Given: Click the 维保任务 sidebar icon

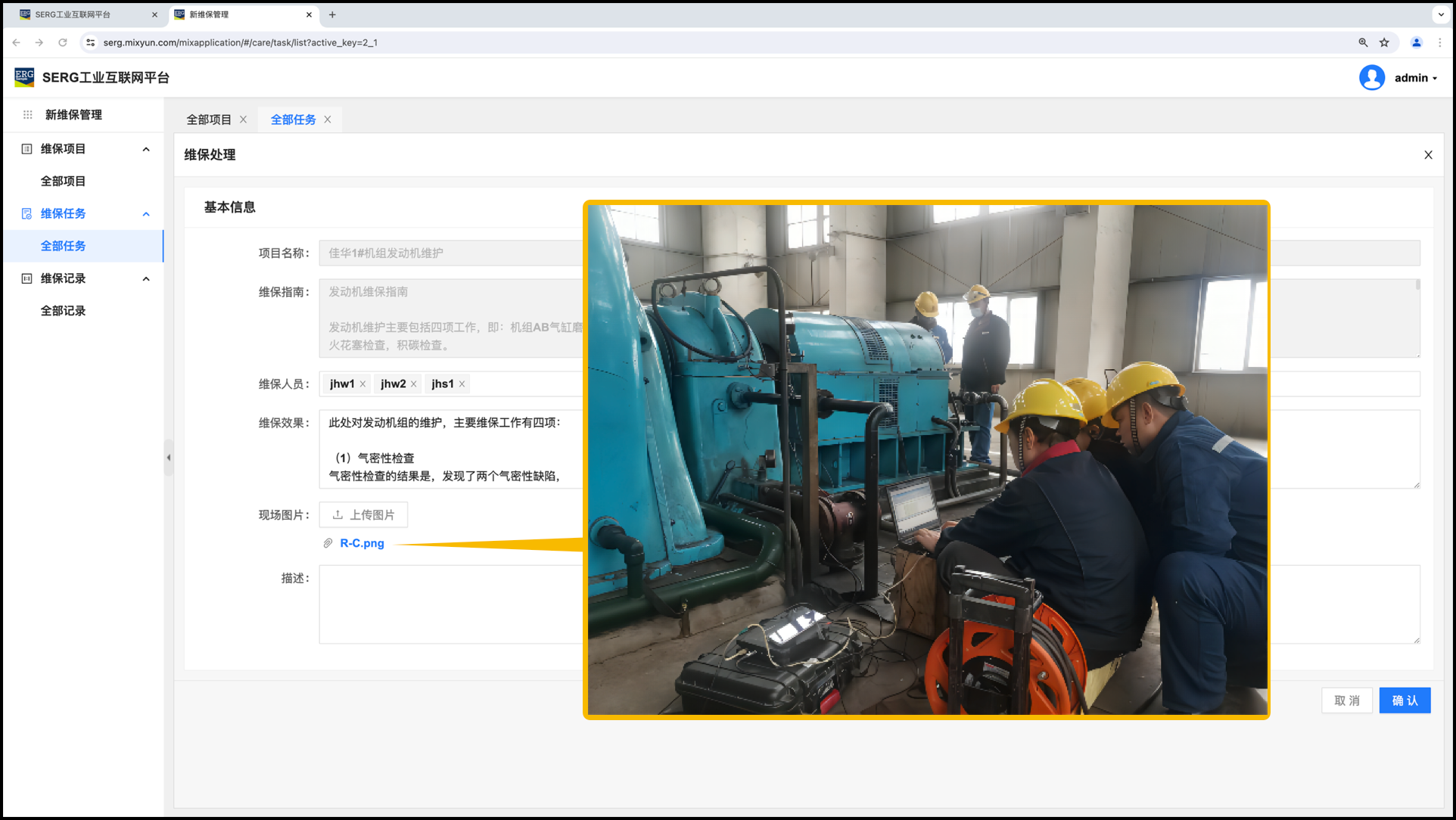Looking at the screenshot, I should 26,214.
